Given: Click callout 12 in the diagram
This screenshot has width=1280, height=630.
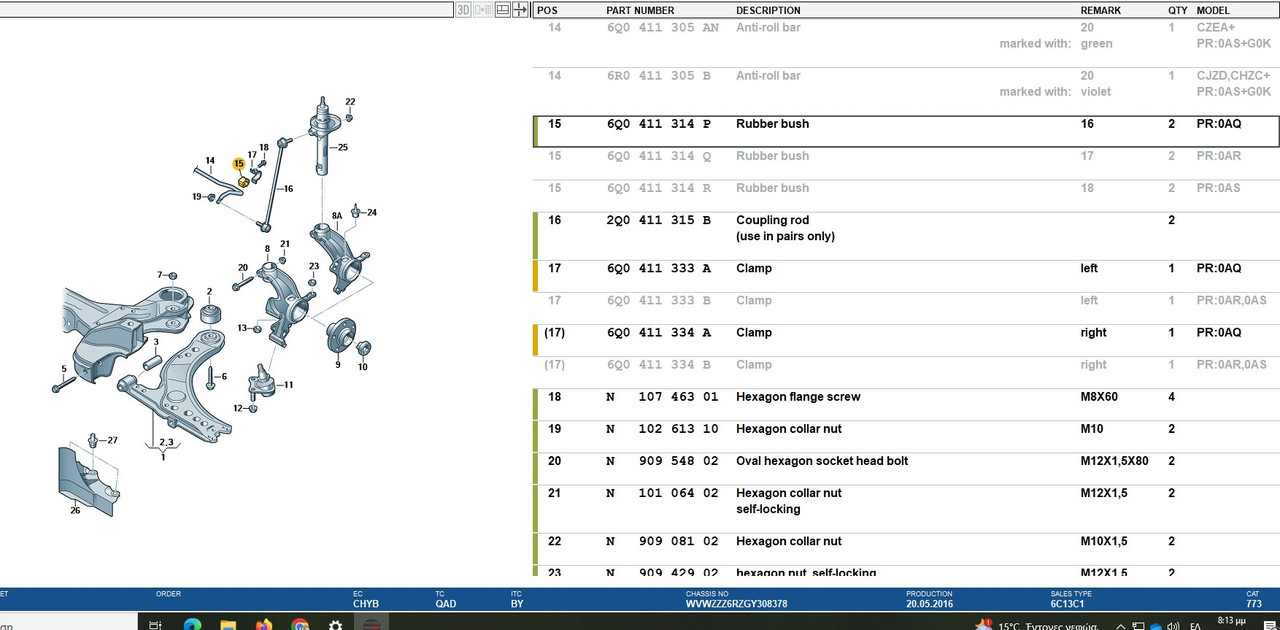Looking at the screenshot, I should pos(238,408).
